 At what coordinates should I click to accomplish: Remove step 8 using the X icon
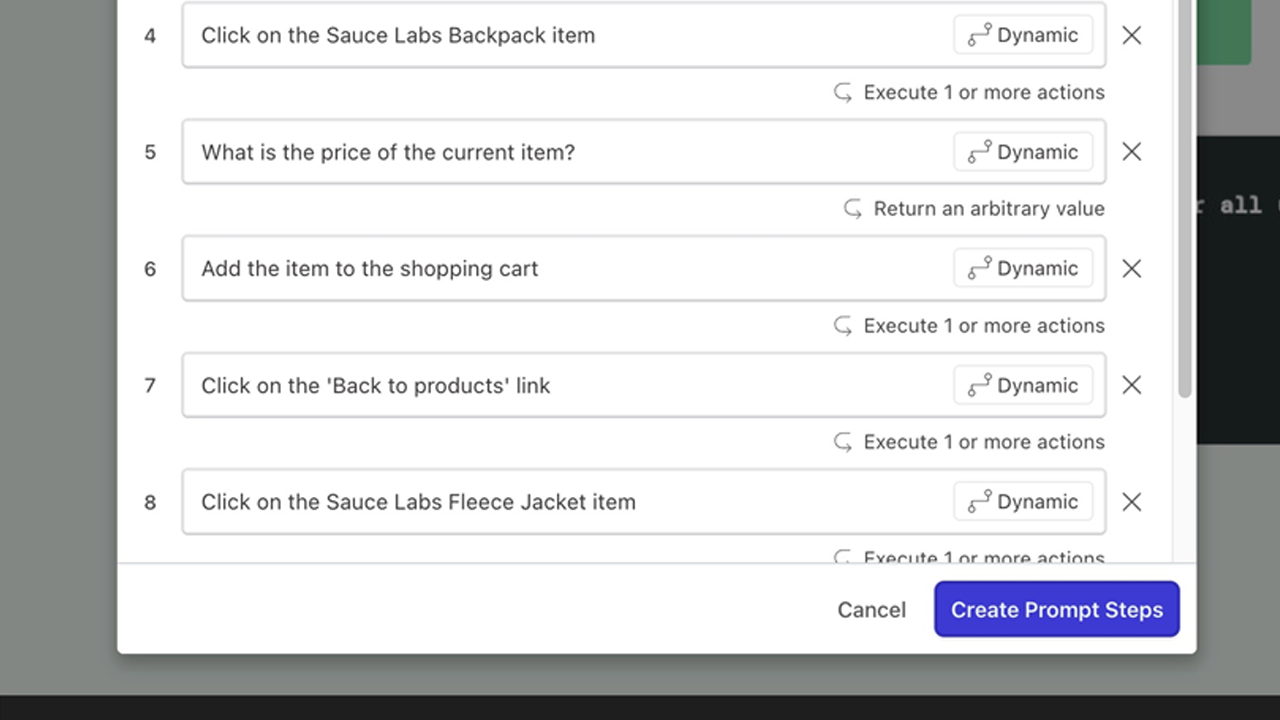1131,502
